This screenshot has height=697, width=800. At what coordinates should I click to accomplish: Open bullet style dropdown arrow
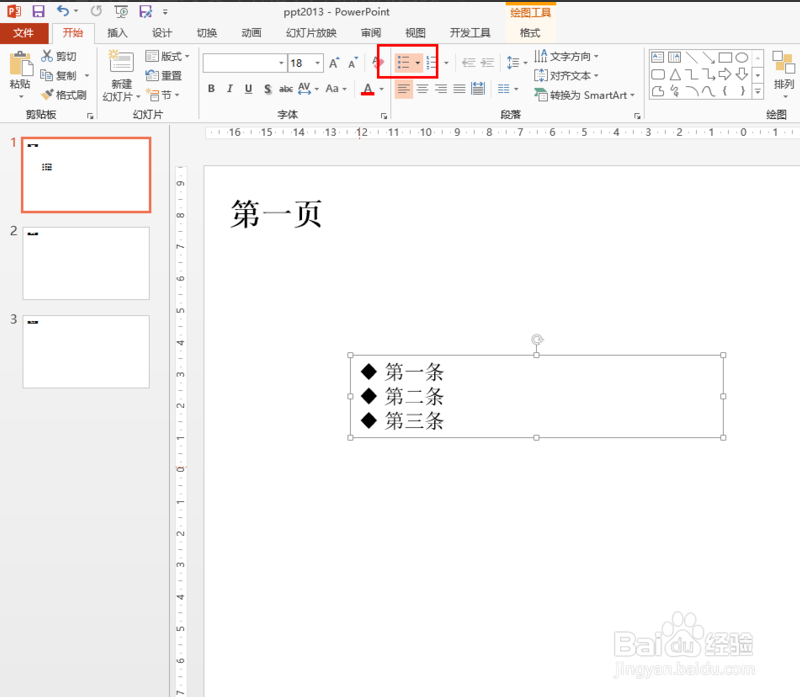click(417, 63)
